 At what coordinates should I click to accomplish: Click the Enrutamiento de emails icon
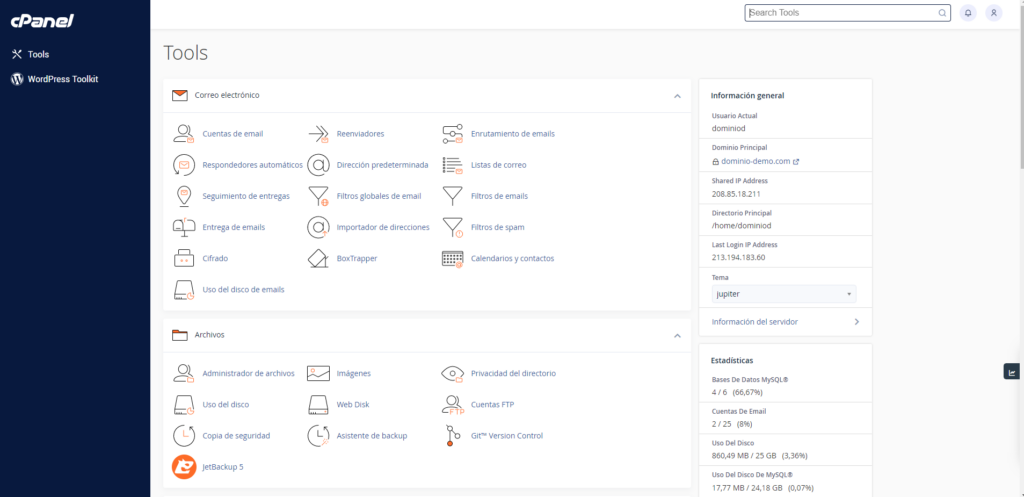[453, 133]
